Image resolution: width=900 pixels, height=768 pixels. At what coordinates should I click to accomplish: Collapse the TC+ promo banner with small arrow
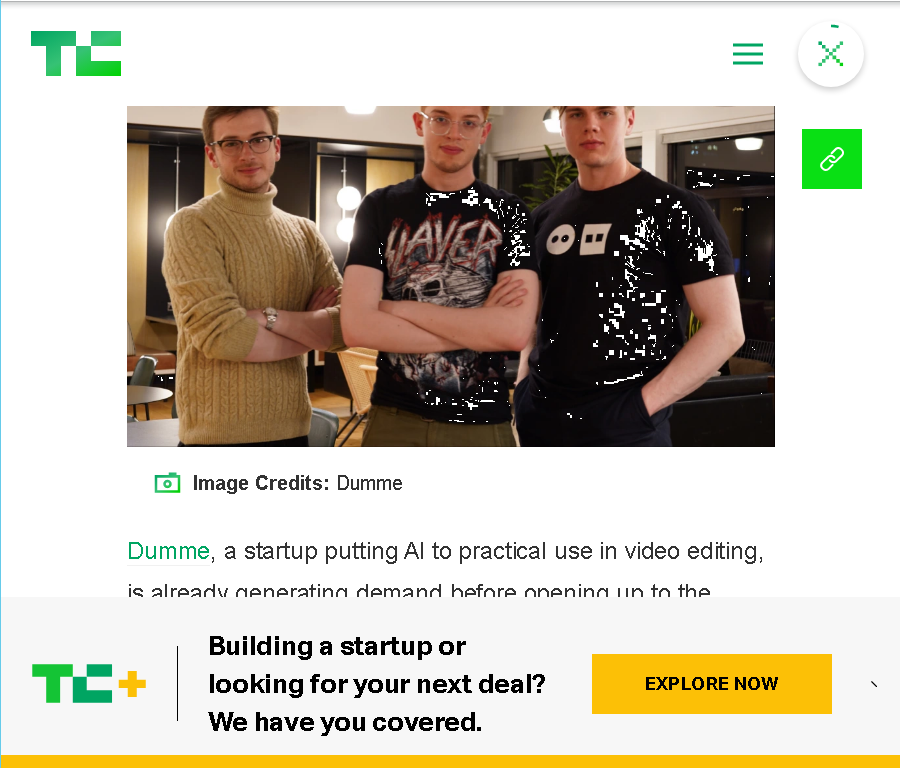[874, 684]
